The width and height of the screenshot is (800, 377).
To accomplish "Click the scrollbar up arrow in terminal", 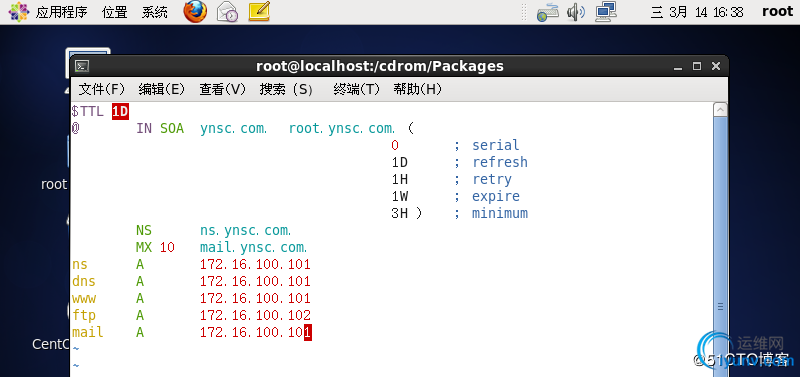I will click(720, 109).
